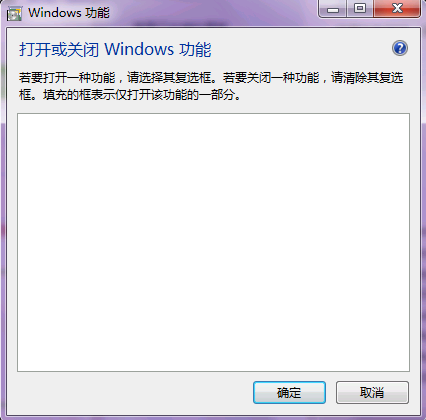Click the small program icon beside Windows 功能
426x420 pixels.
click(14, 13)
